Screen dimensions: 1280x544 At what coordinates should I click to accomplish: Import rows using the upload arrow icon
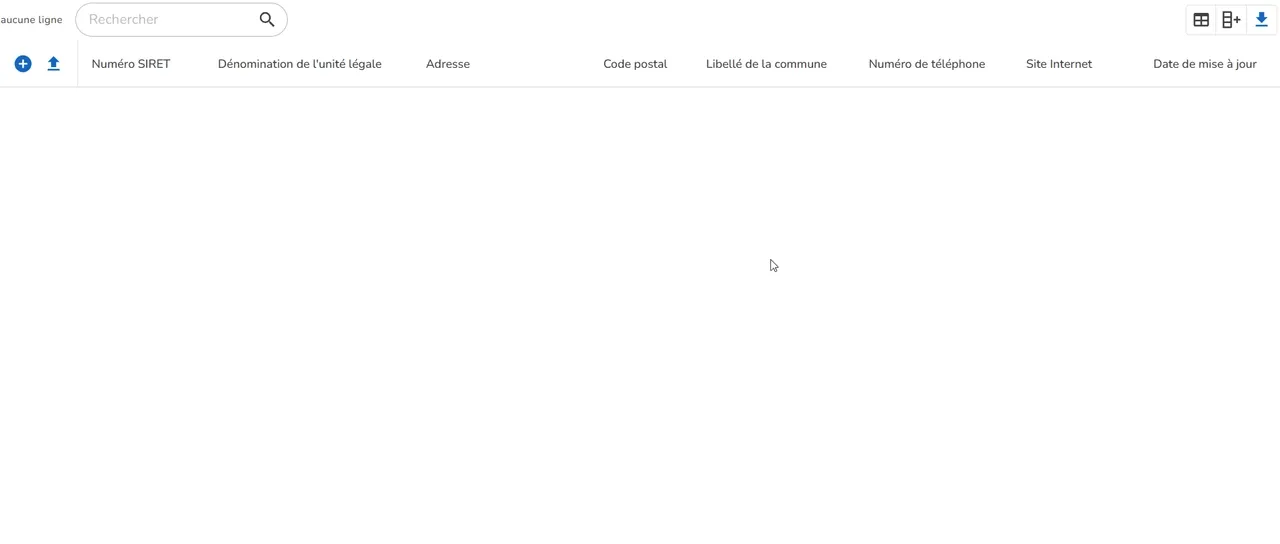tap(54, 64)
